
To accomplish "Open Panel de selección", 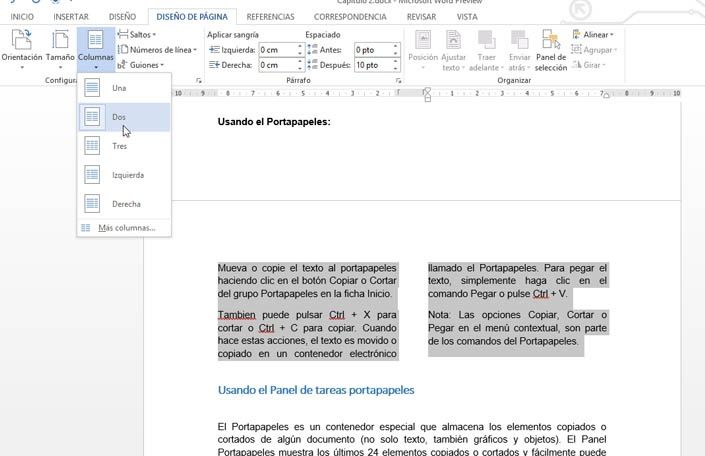I will 550,45.
